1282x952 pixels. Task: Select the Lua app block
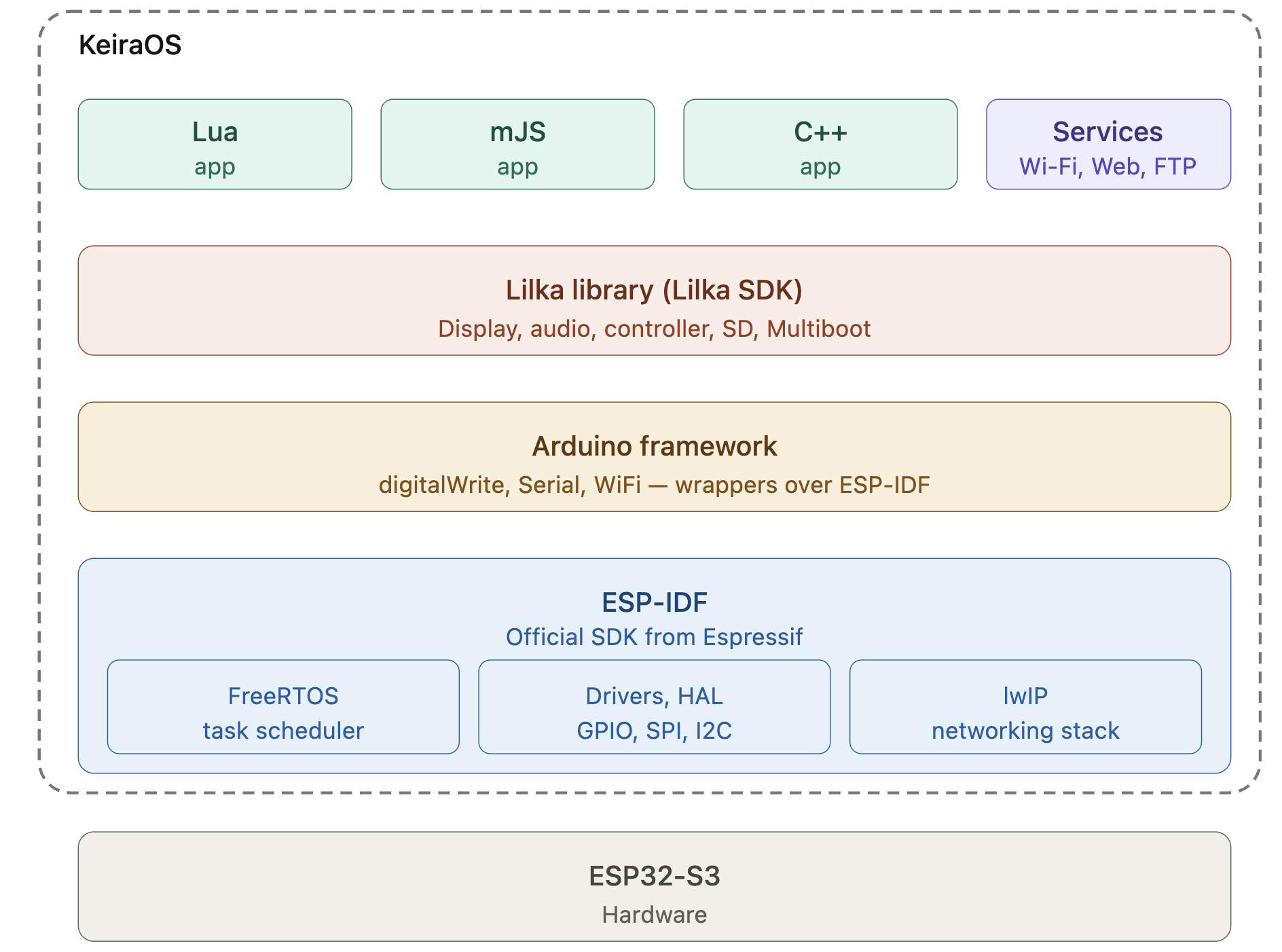(215, 144)
